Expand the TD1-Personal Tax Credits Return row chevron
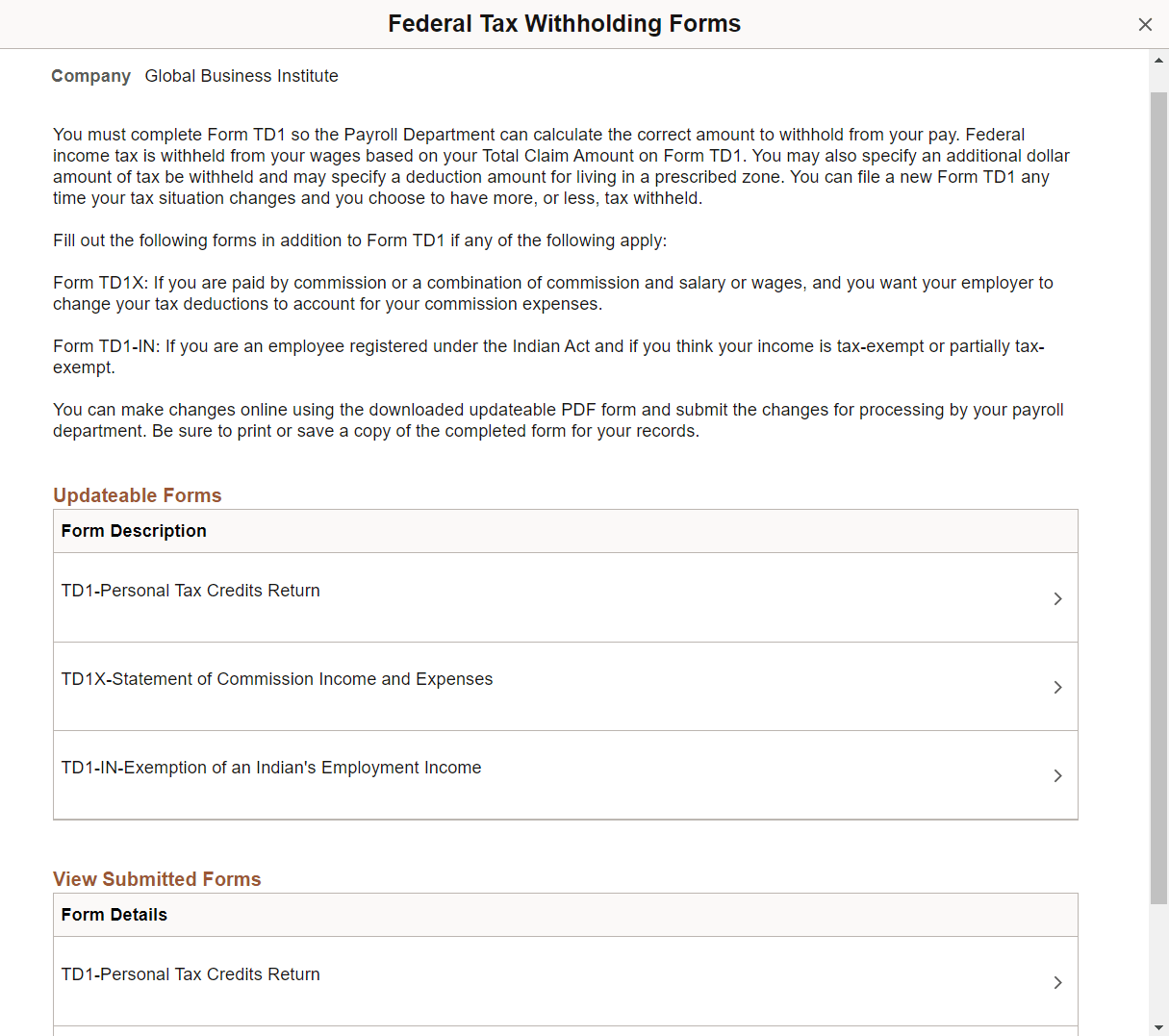The height and width of the screenshot is (1036, 1169). click(1057, 597)
